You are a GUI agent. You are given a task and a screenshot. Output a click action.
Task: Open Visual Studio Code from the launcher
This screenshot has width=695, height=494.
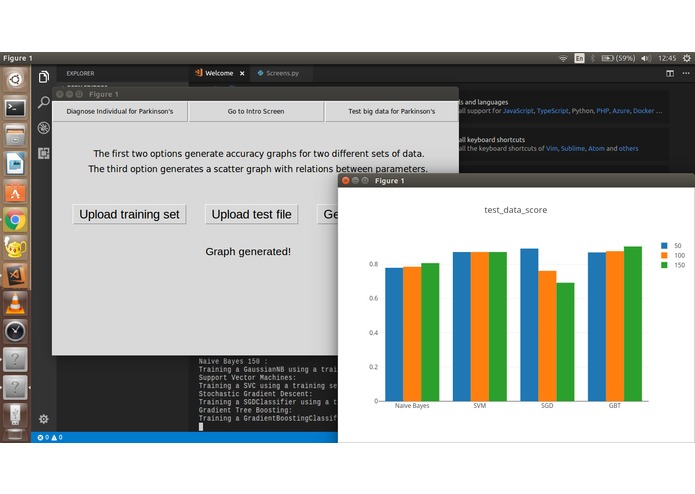click(x=15, y=276)
